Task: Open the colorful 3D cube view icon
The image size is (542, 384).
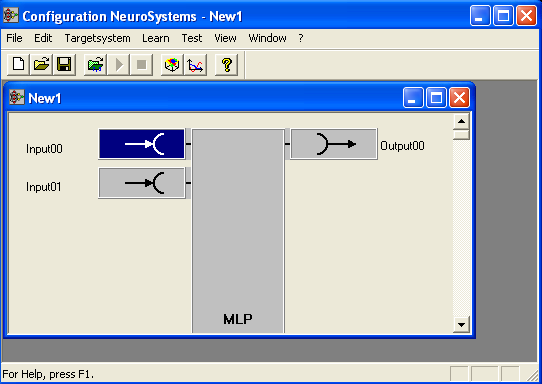Action: (x=172, y=64)
